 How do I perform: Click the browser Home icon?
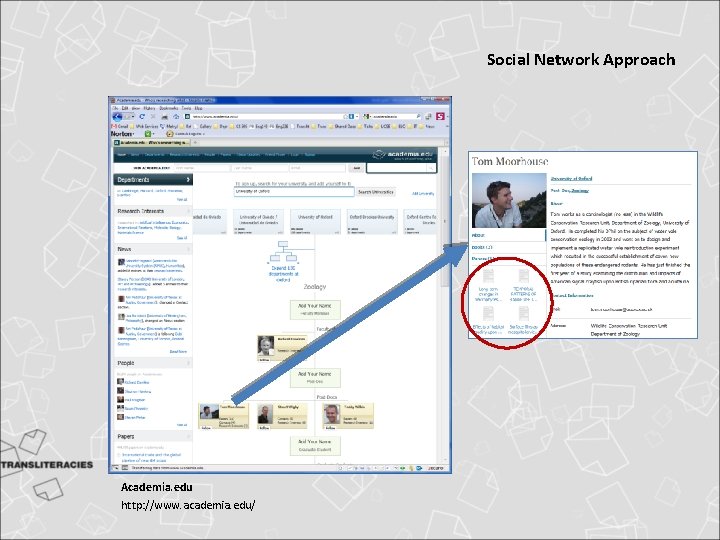pyautogui.click(x=176, y=117)
